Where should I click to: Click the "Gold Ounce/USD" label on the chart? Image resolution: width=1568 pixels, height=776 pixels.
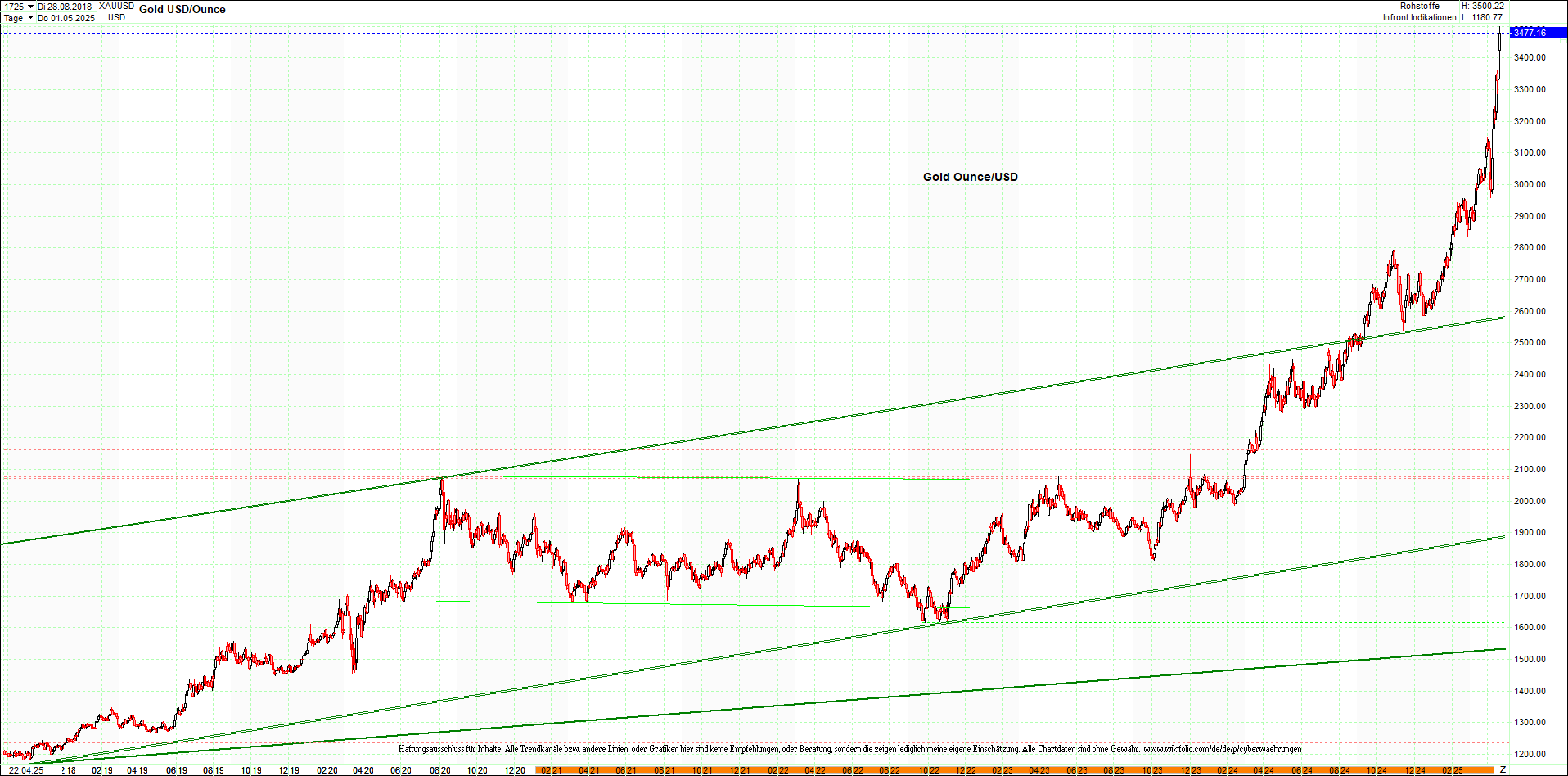coord(969,177)
